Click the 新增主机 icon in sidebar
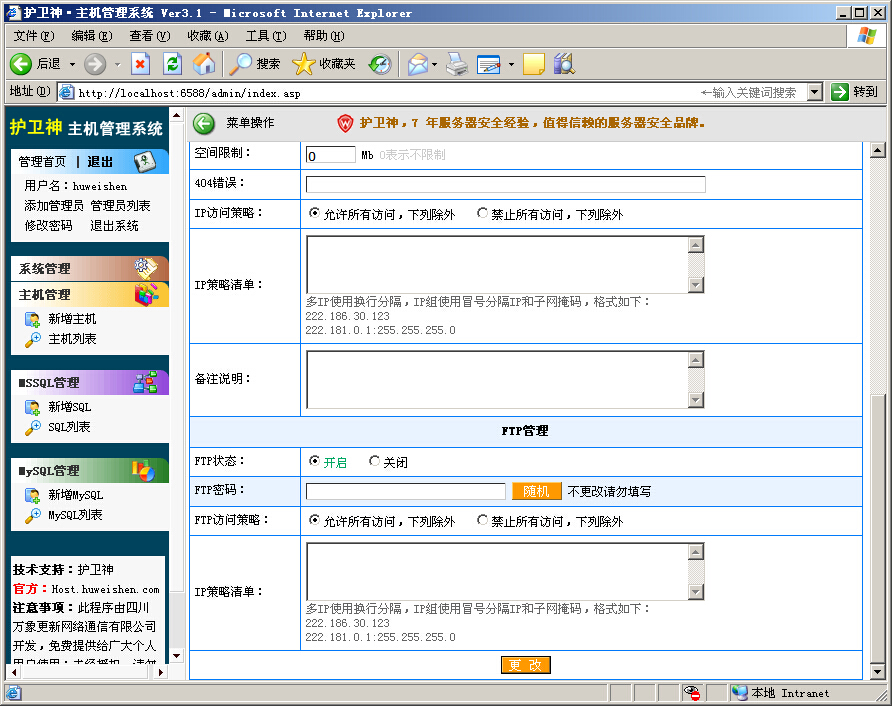This screenshot has height=706, width=892. [32, 319]
